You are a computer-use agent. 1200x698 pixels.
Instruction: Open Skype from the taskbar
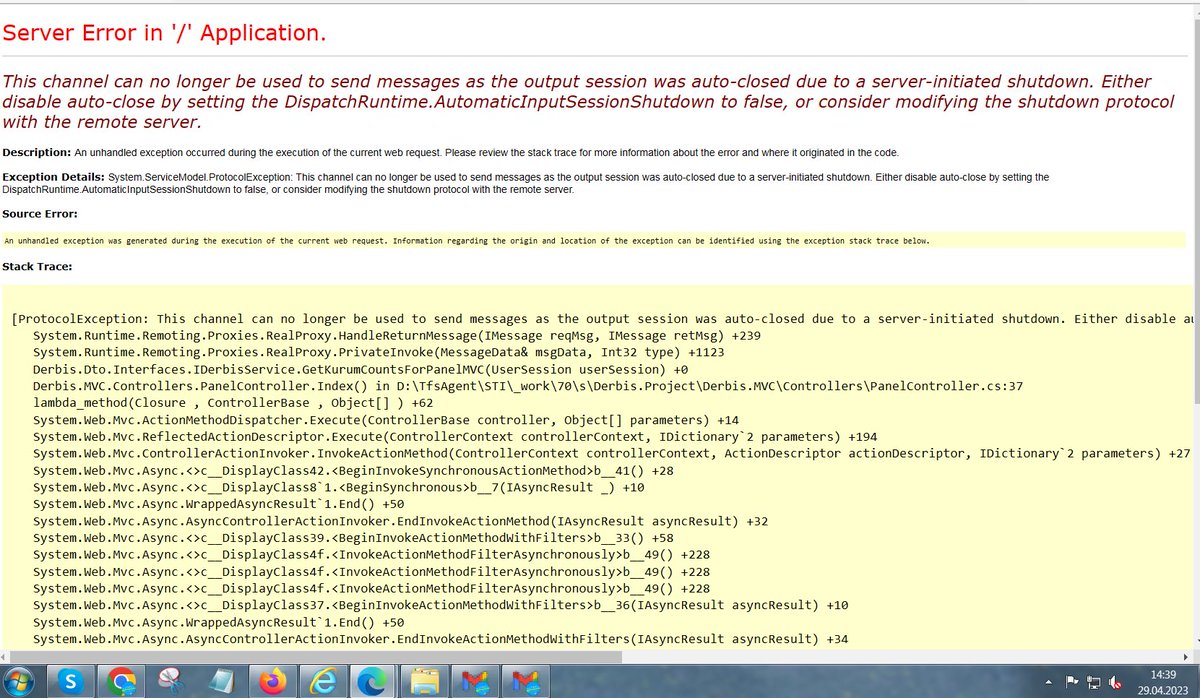tap(70, 682)
